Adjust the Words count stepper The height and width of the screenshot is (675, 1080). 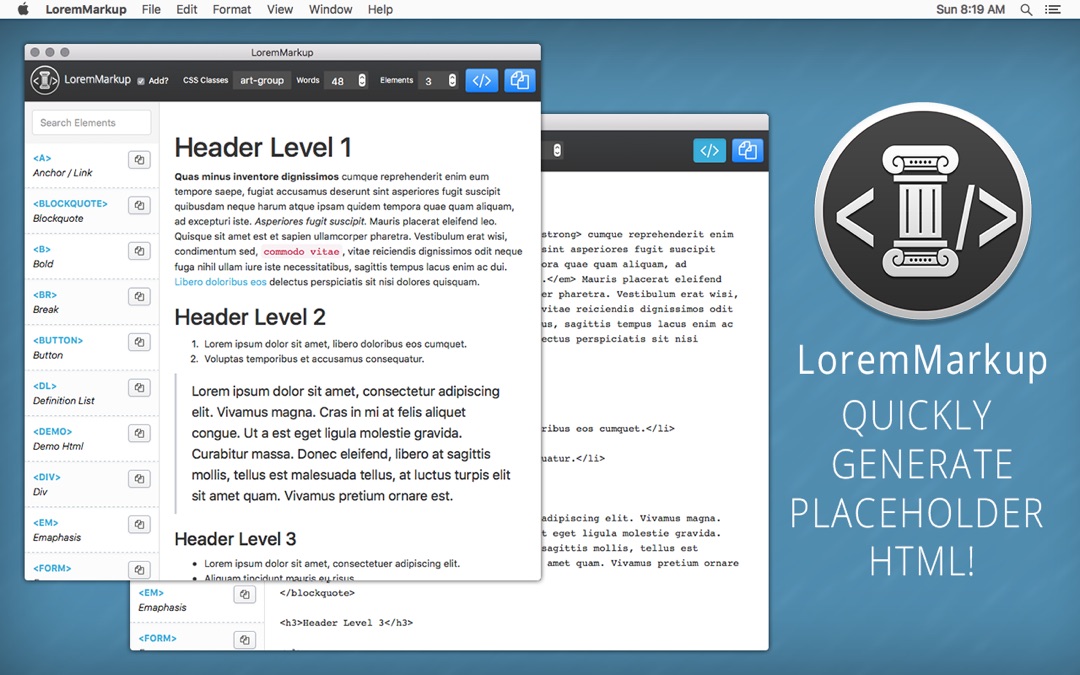tap(362, 80)
